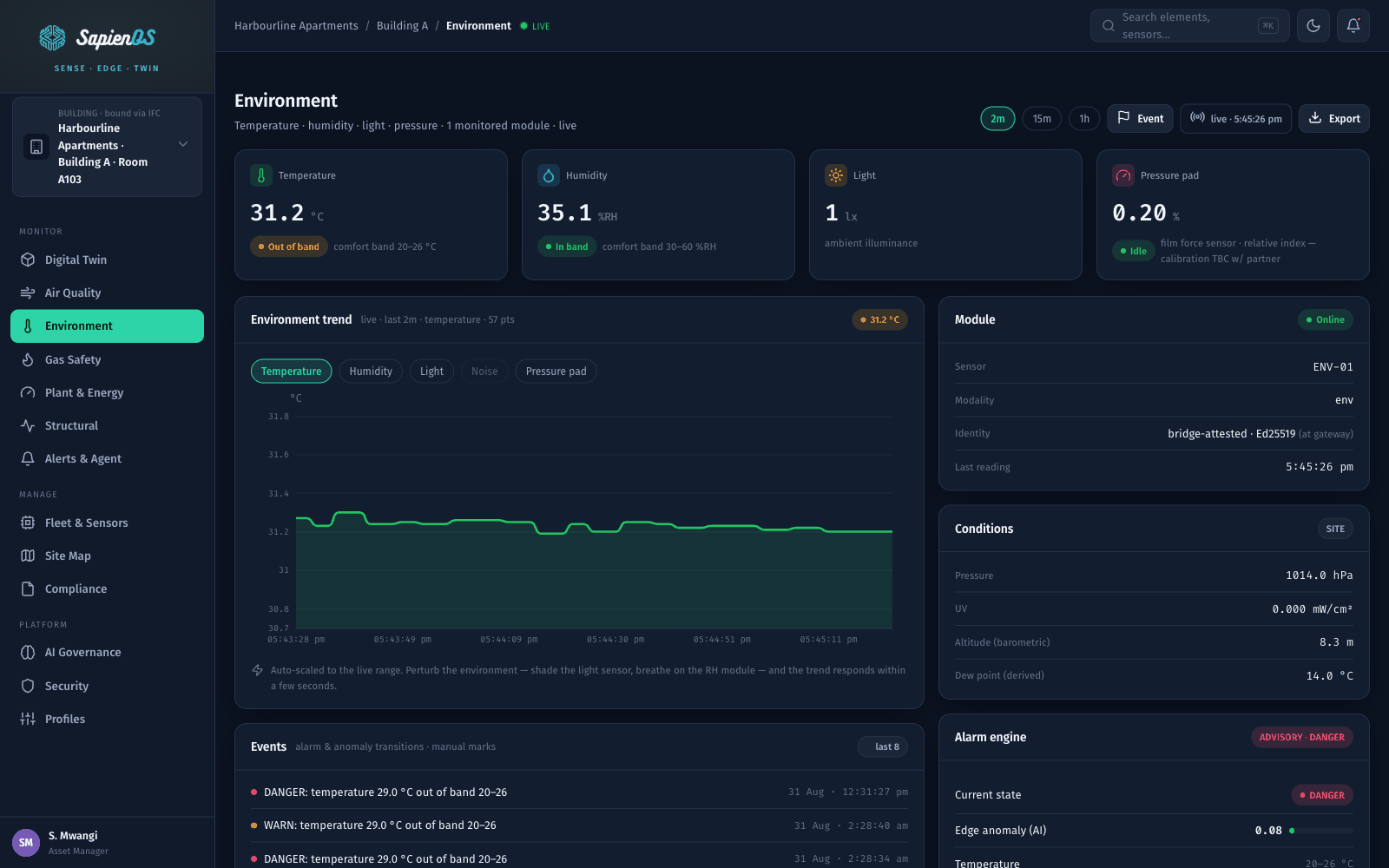This screenshot has width=1389, height=868.
Task: Click the Temperature card thermometer icon
Action: point(261,175)
